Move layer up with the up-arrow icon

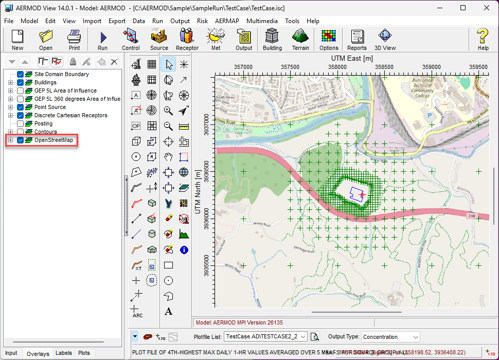(x=25, y=62)
